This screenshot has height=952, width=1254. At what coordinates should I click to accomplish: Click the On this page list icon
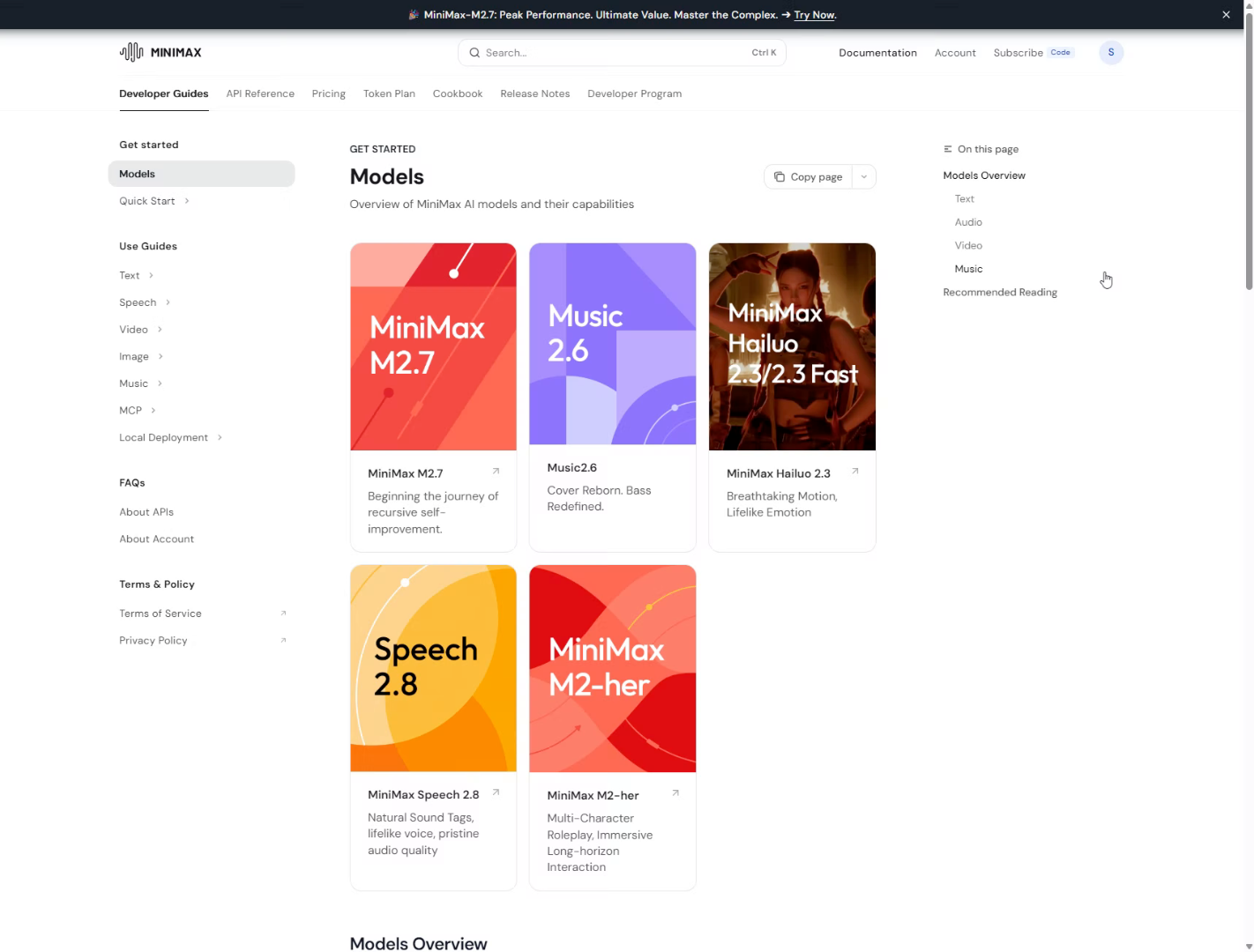tap(948, 150)
